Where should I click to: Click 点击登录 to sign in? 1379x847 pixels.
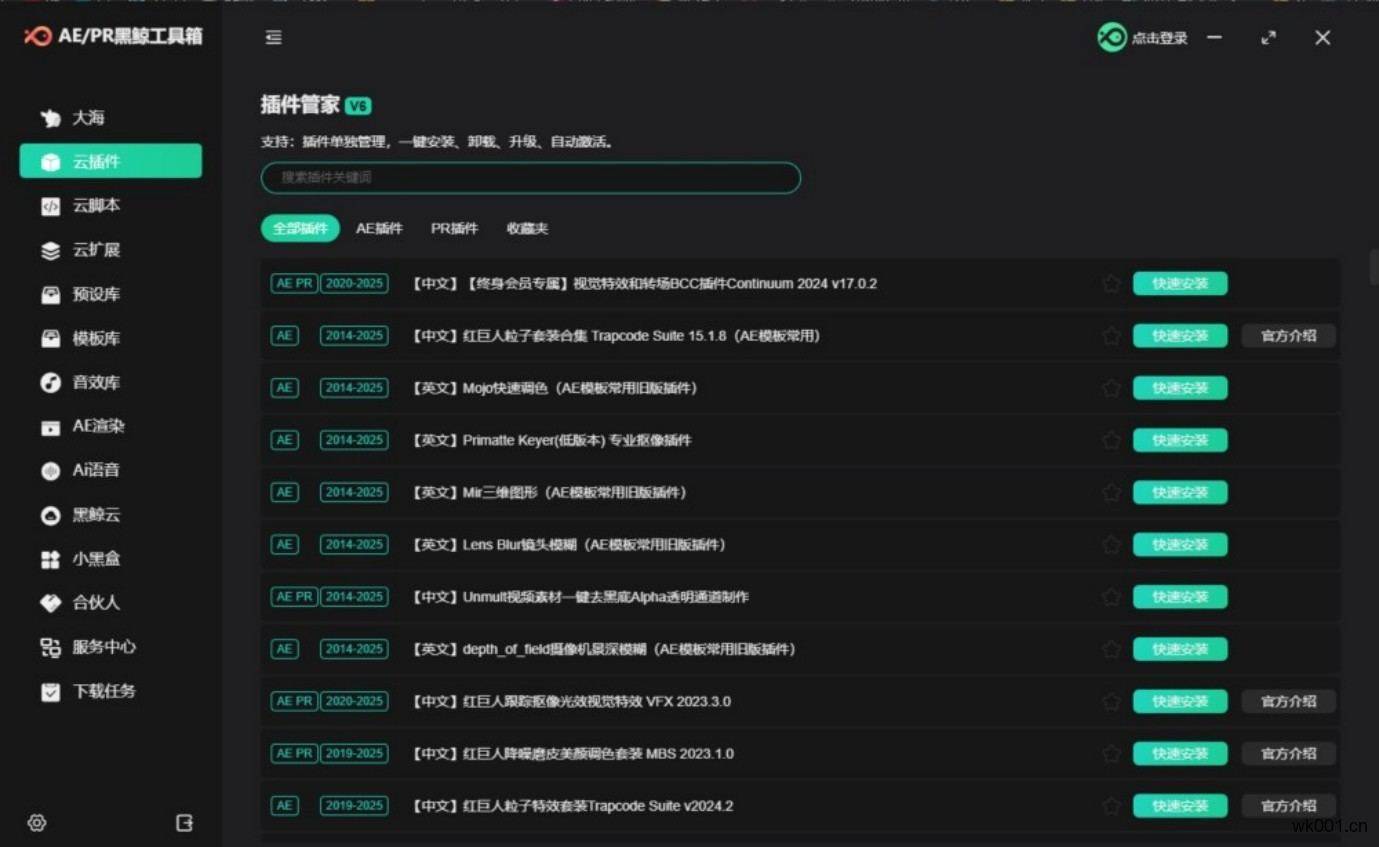tap(1144, 38)
